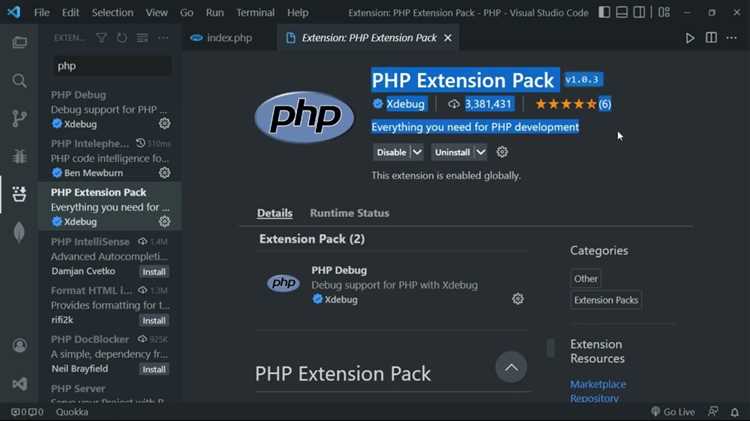Open manage gear for PHP Intelephense

[165, 172]
